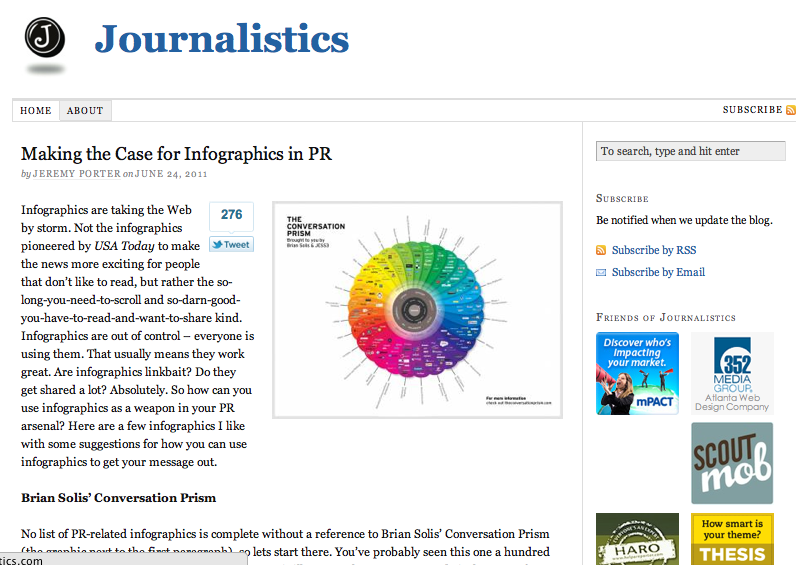This screenshot has height=565, width=808.
Task: Open the Conversation Prism infographic image
Action: 417,310
